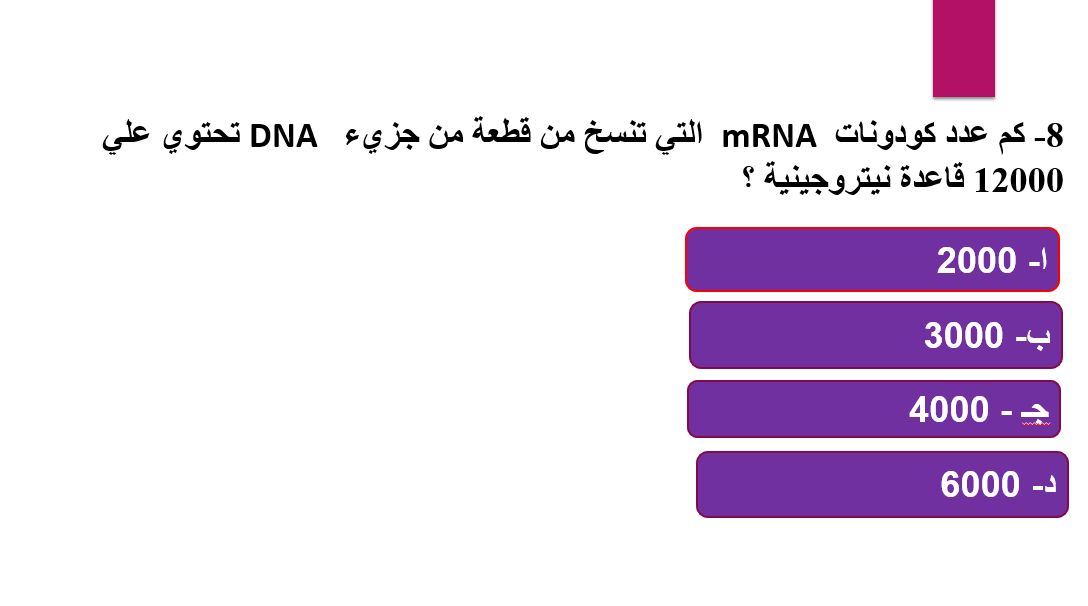Click the magenta rectangle at the top
The image size is (1088, 606).
pyautogui.click(x=964, y=49)
